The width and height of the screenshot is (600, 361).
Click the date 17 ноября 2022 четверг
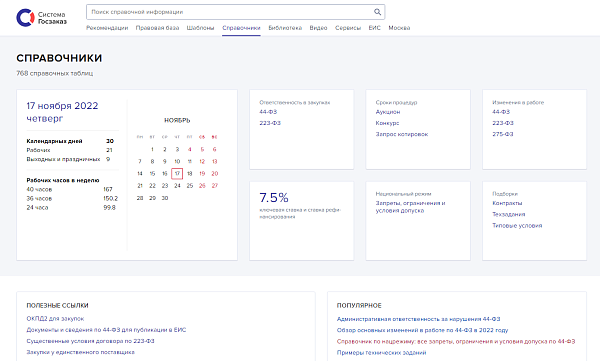pyautogui.click(x=62, y=112)
